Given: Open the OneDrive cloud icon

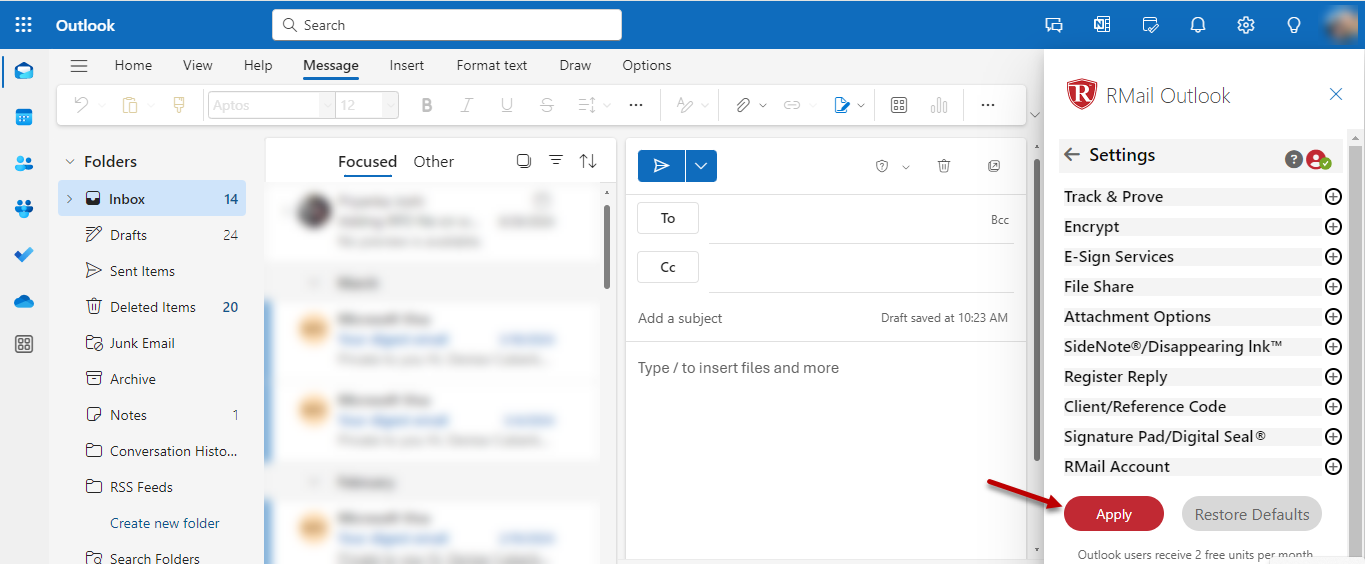Looking at the screenshot, I should [x=24, y=301].
